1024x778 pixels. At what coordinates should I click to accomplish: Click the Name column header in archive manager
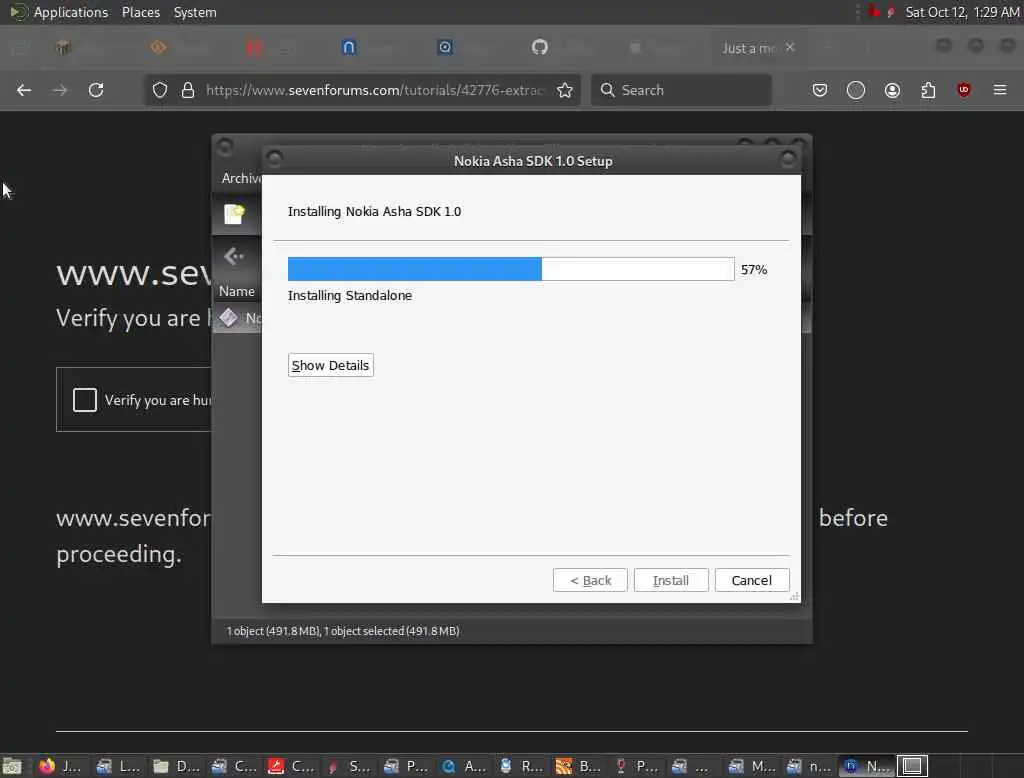point(236,291)
